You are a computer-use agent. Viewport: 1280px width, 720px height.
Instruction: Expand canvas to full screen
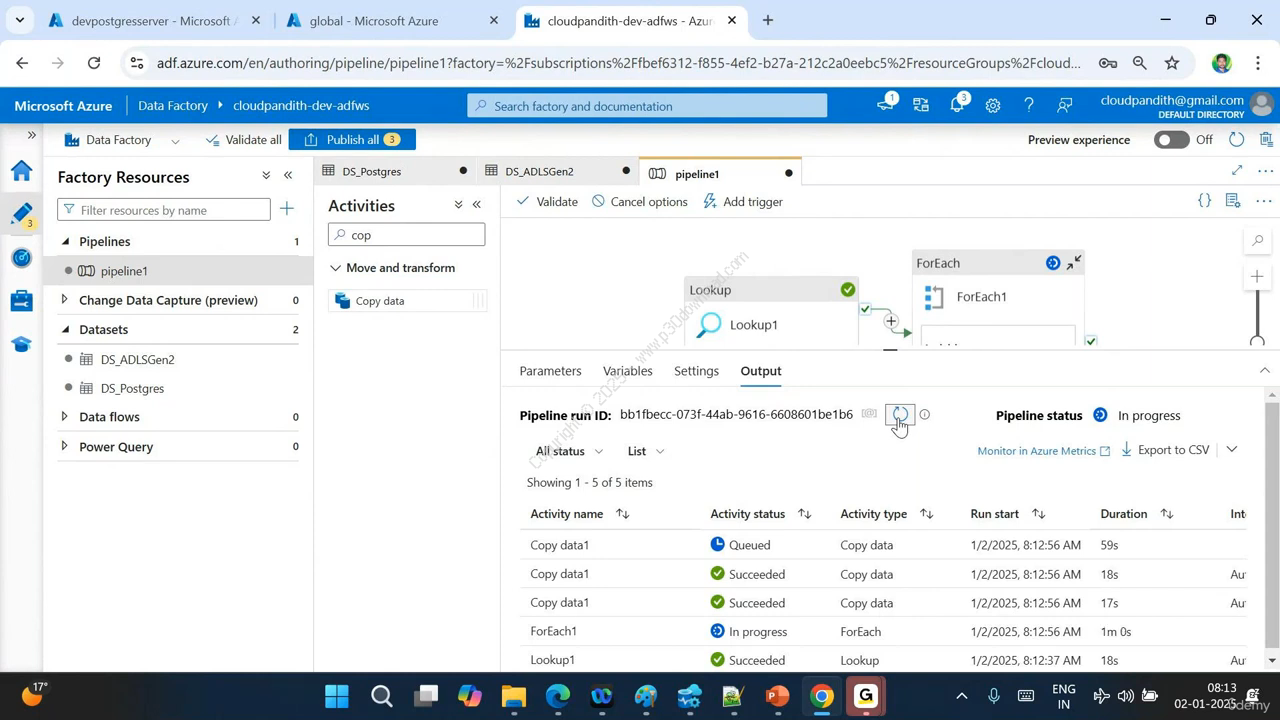click(1237, 171)
